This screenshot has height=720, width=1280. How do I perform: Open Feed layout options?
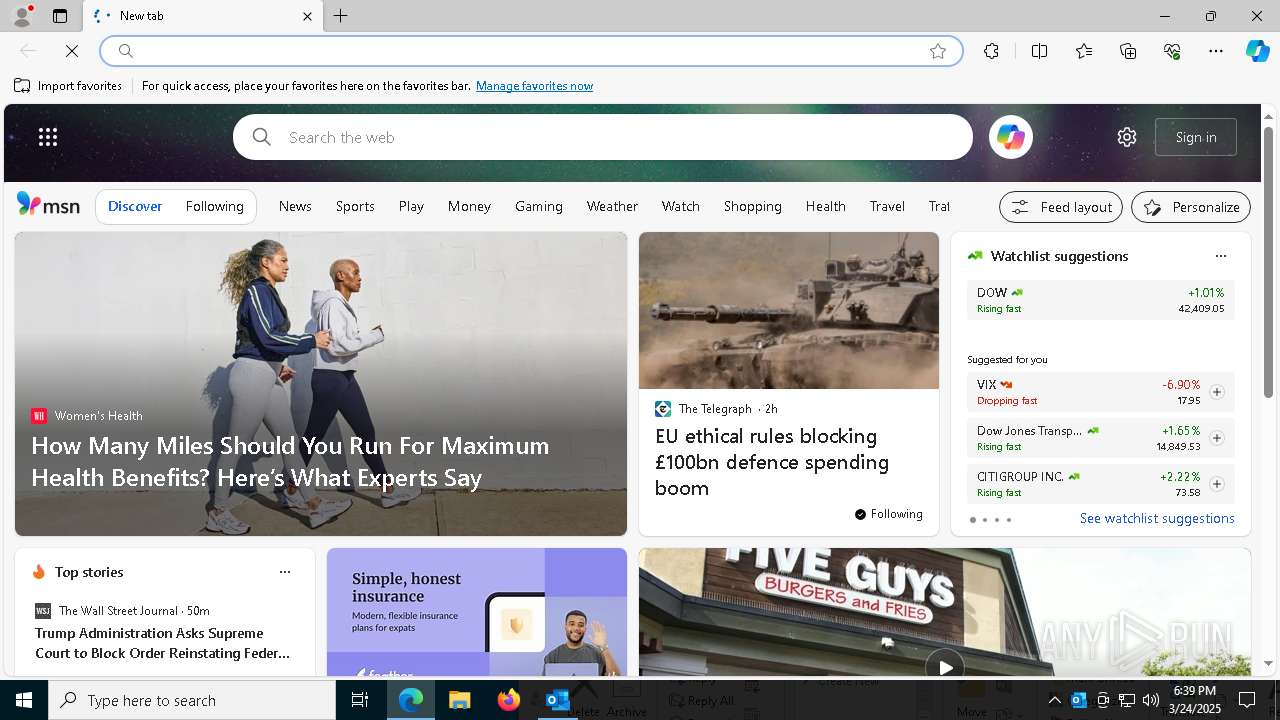point(1061,207)
